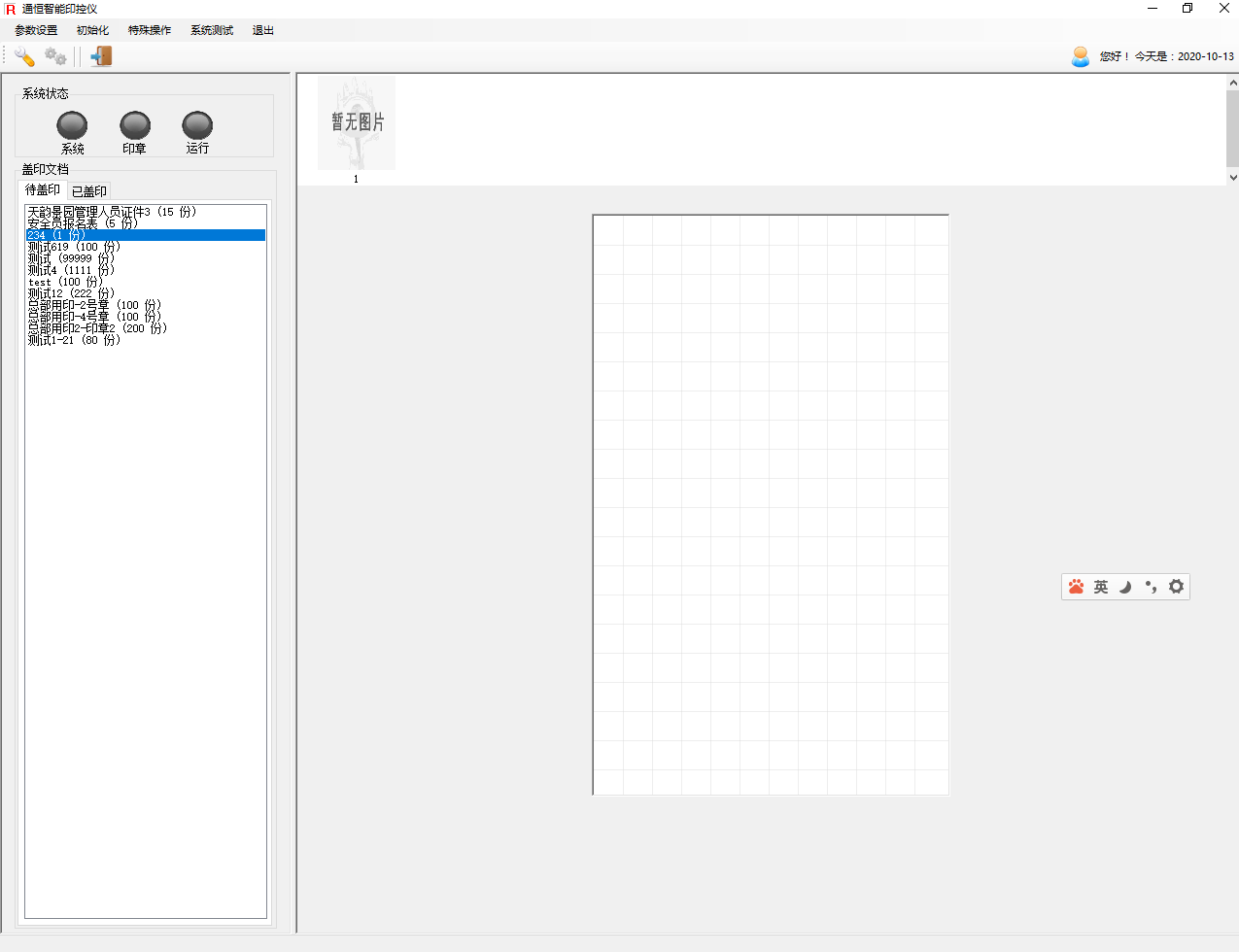Click the 印章 status indicator light
Image resolution: width=1239 pixels, height=952 pixels.
pyautogui.click(x=135, y=125)
